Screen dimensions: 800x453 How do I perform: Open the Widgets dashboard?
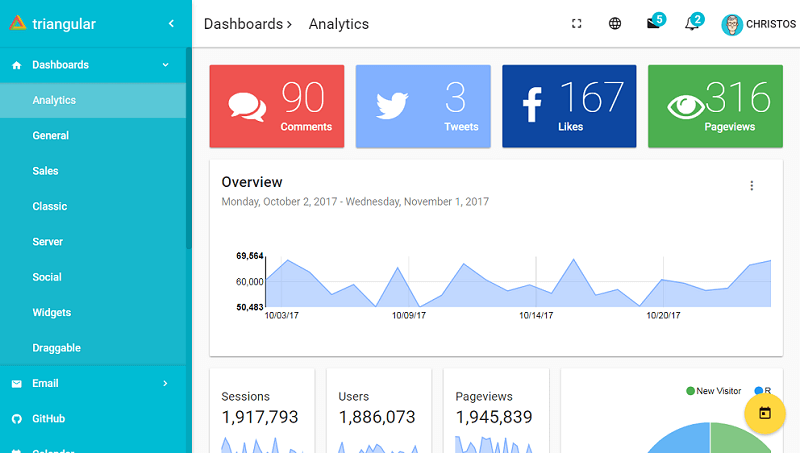(x=93, y=313)
